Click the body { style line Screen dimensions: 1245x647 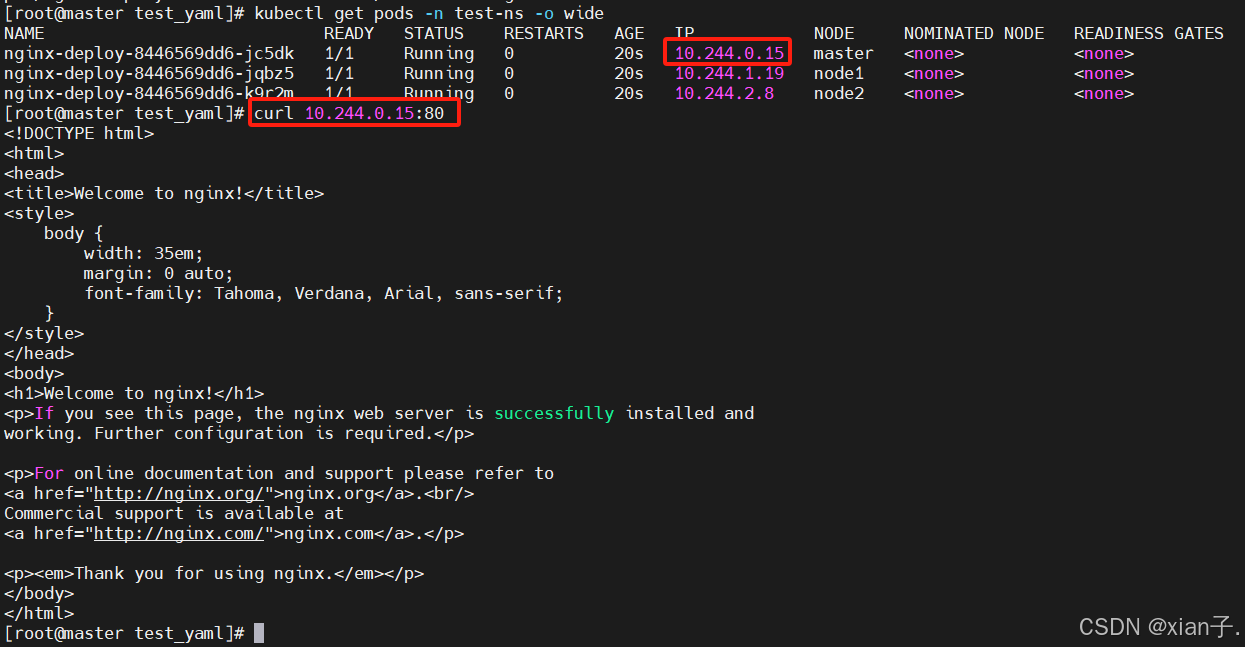tap(74, 233)
